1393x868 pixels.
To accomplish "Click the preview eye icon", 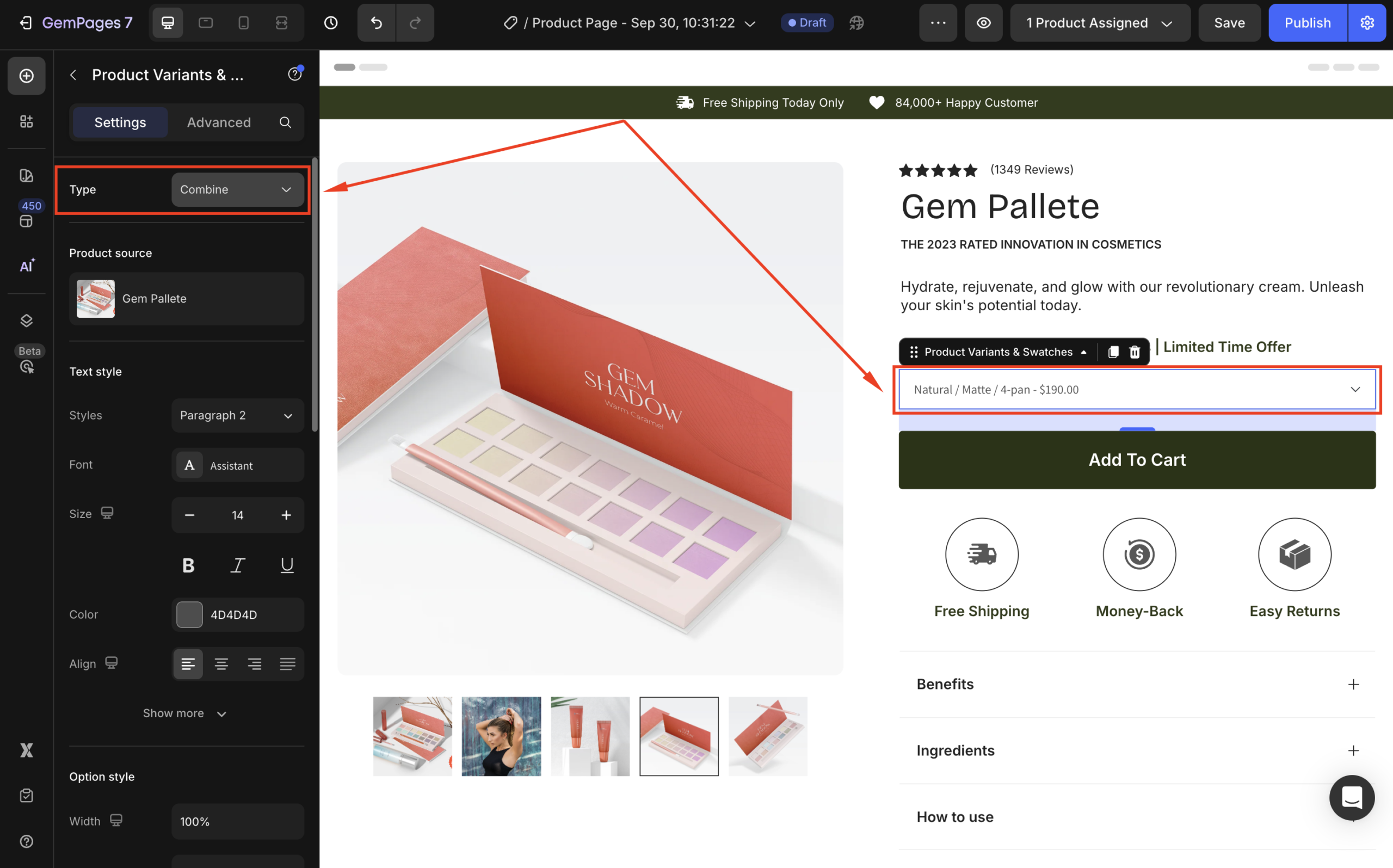I will coord(983,23).
